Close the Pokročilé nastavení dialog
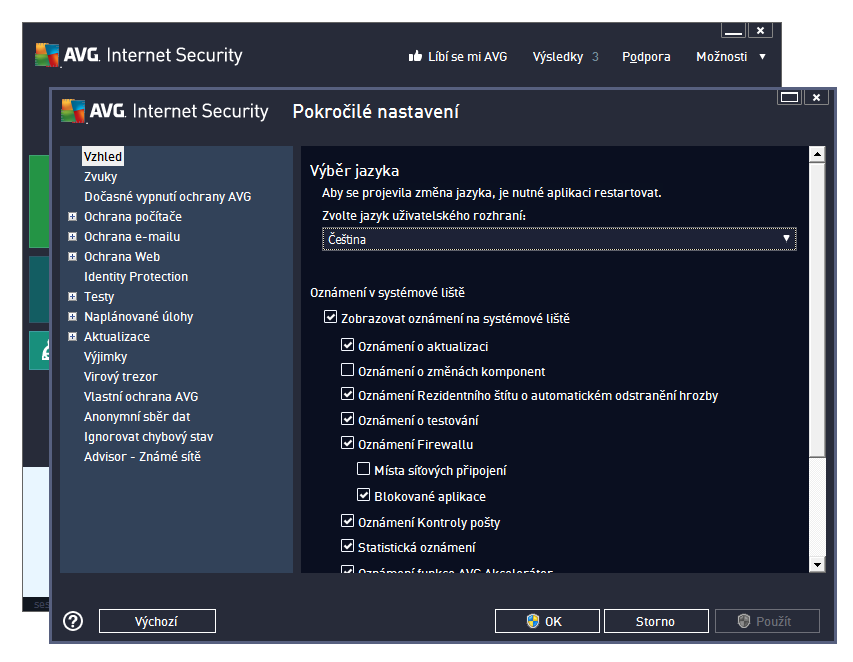Image resolution: width=853 pixels, height=662 pixels. click(x=816, y=97)
